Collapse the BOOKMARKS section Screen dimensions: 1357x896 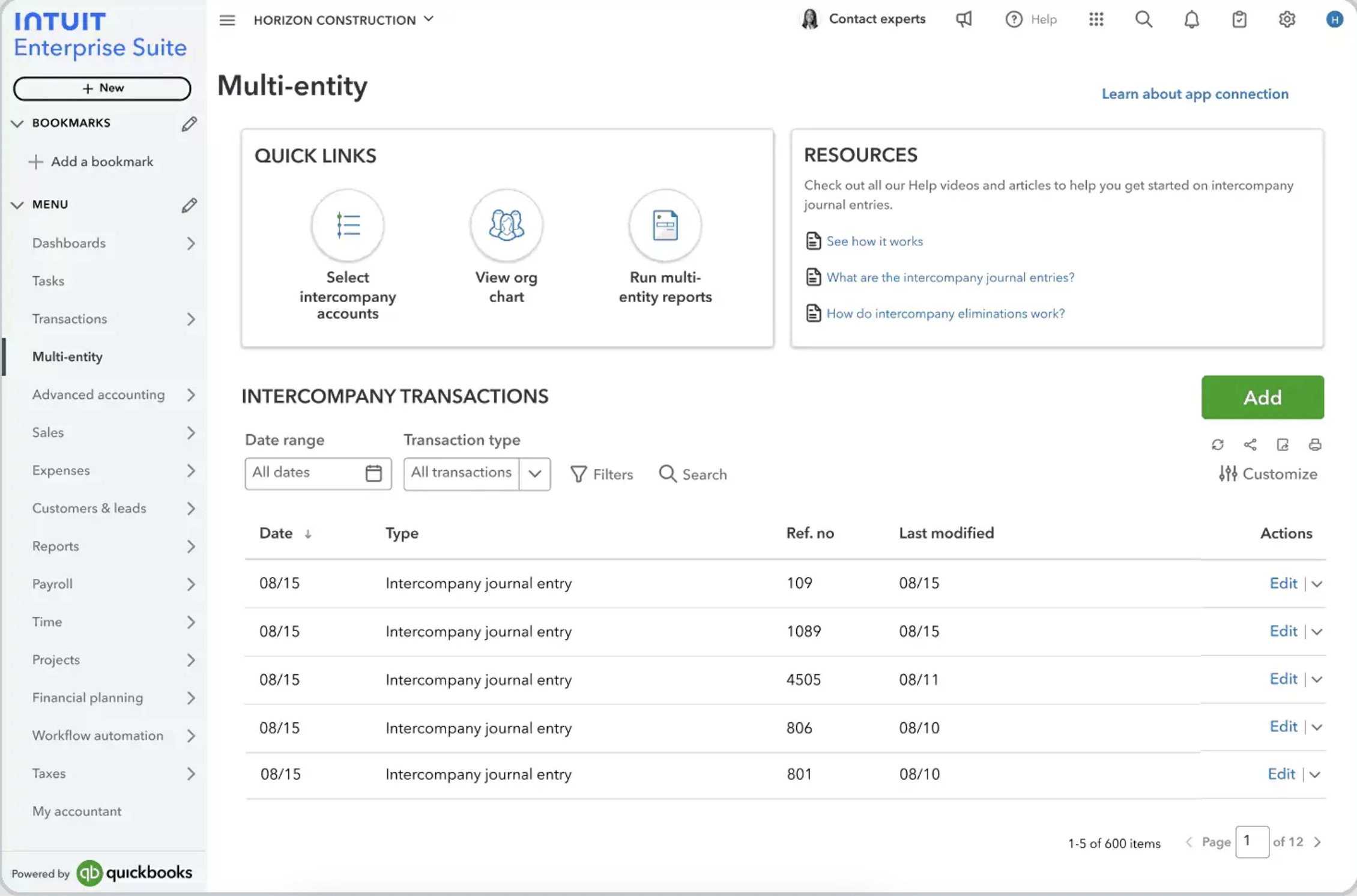point(17,123)
